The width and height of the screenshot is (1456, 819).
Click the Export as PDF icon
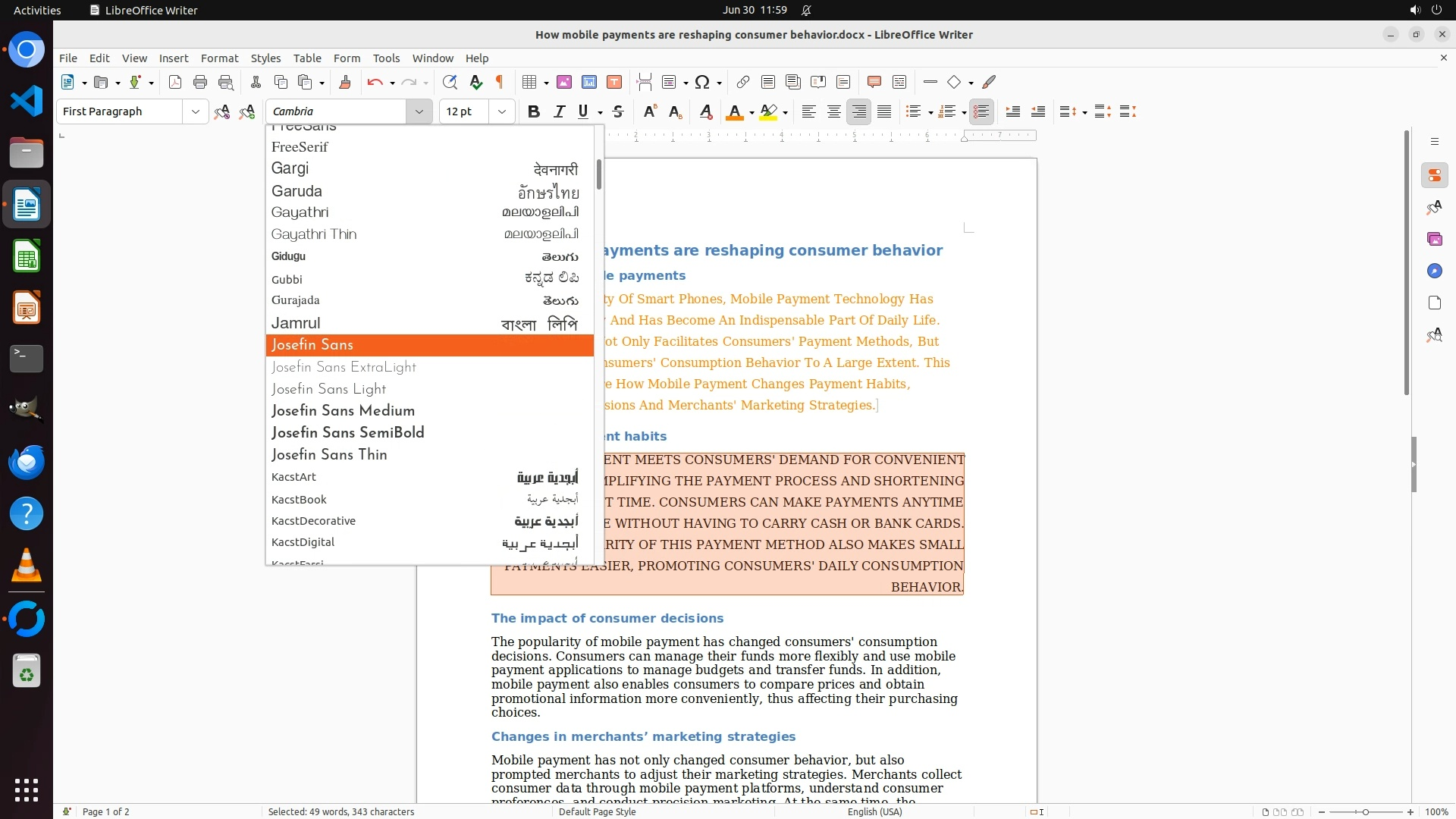(175, 82)
